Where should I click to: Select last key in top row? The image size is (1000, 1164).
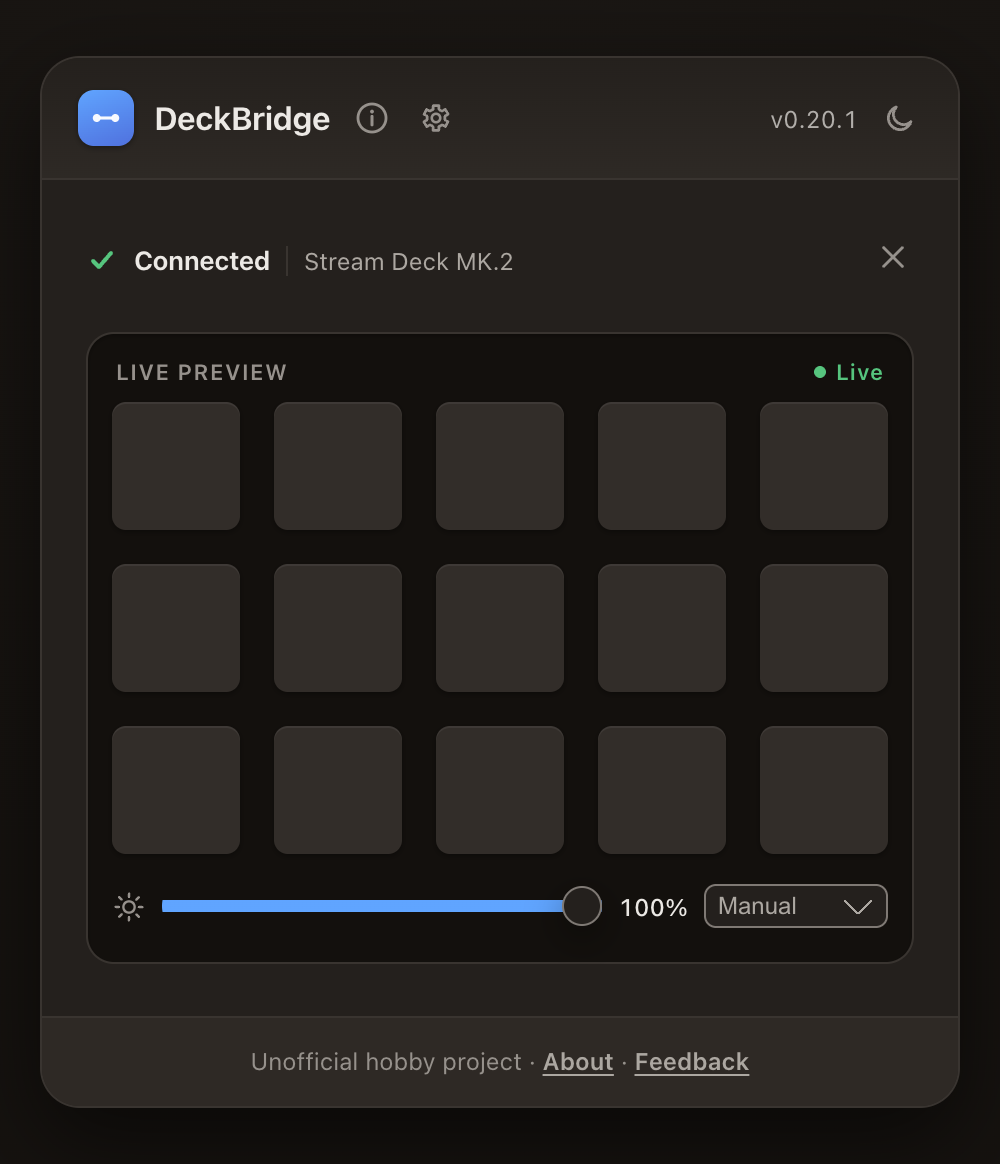[x=823, y=466]
